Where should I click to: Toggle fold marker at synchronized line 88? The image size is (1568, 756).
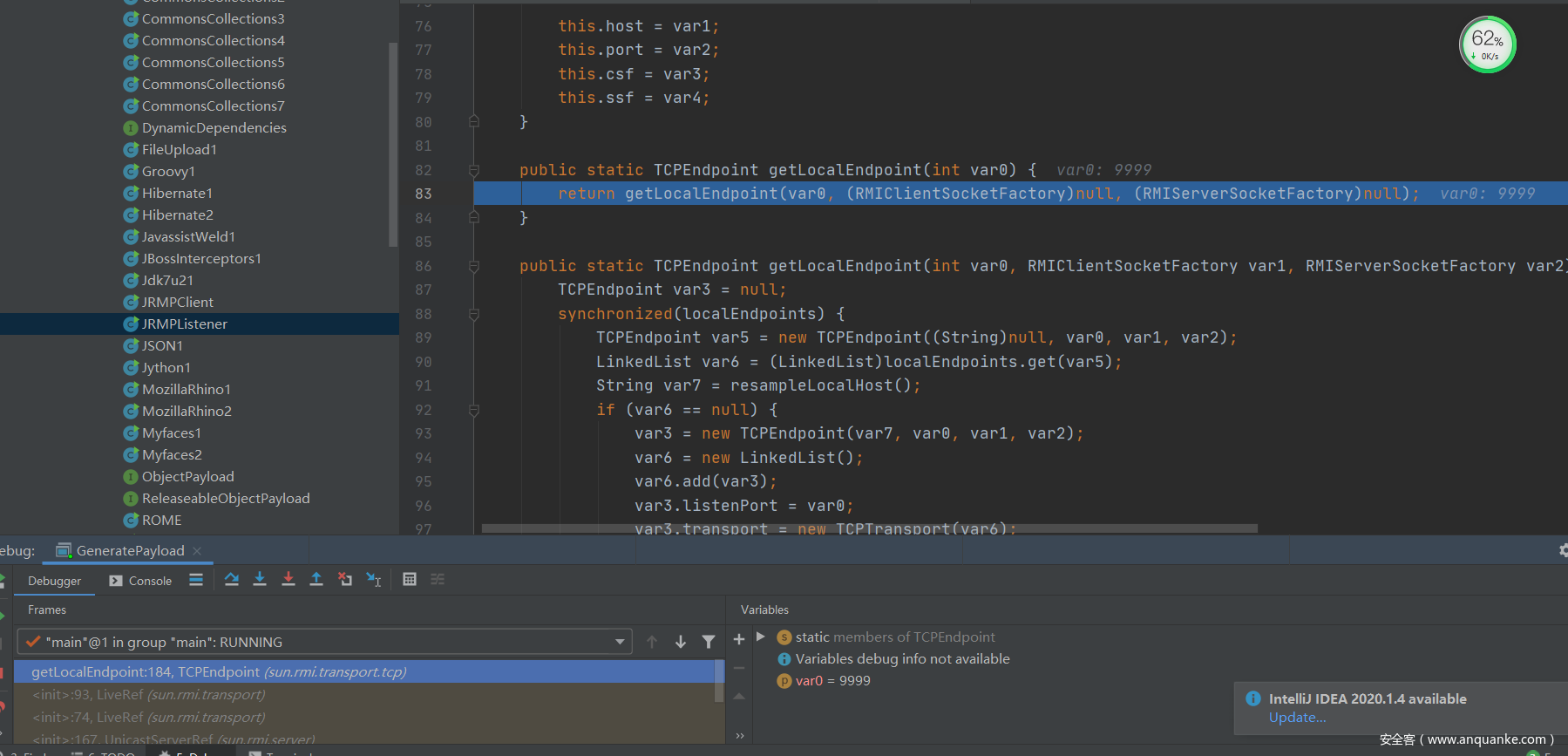(474, 314)
